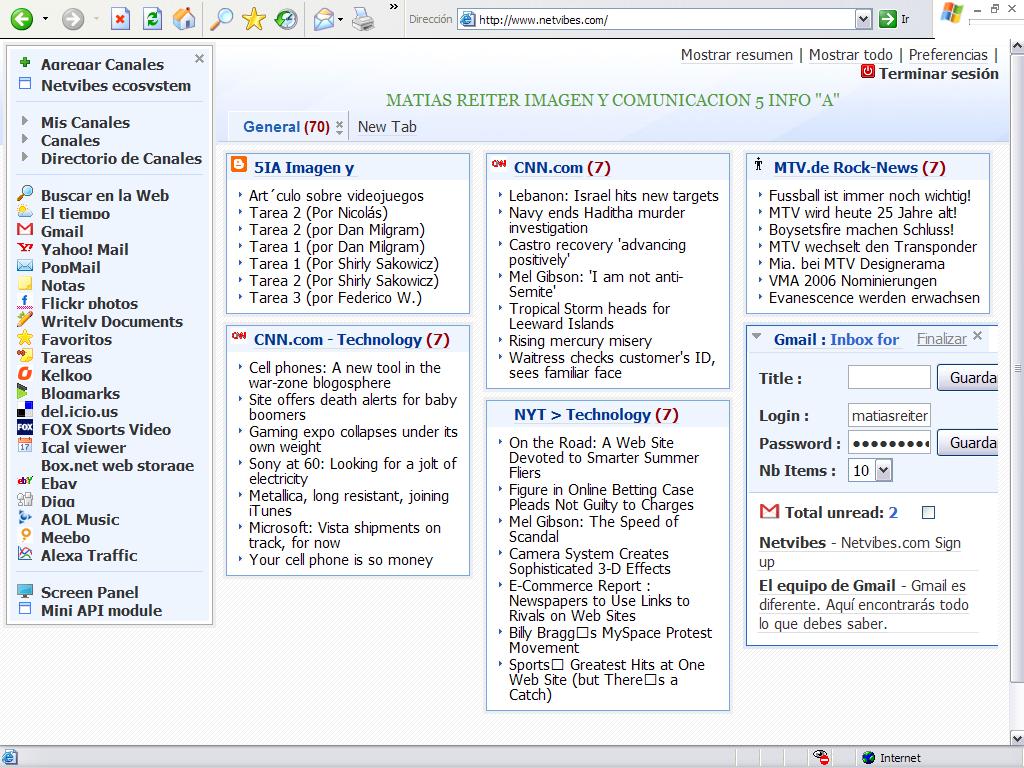Open Mostrar todo in top menu
This screenshot has width=1024, height=768.
pyautogui.click(x=850, y=55)
